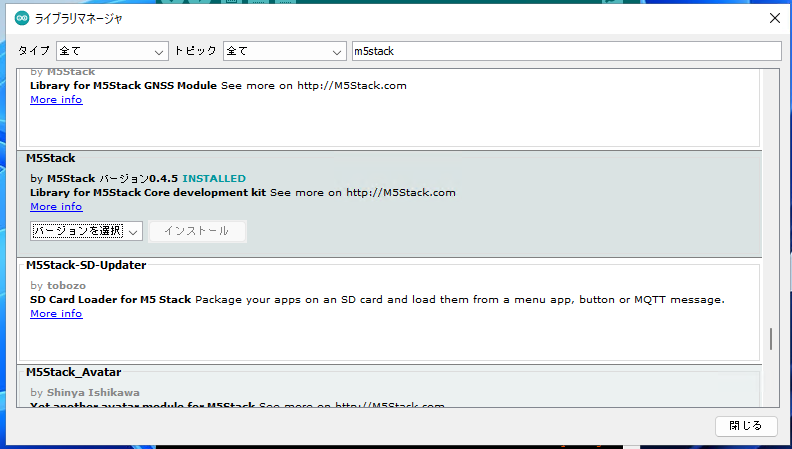Click author name Shinya Ishikawa

click(x=93, y=392)
